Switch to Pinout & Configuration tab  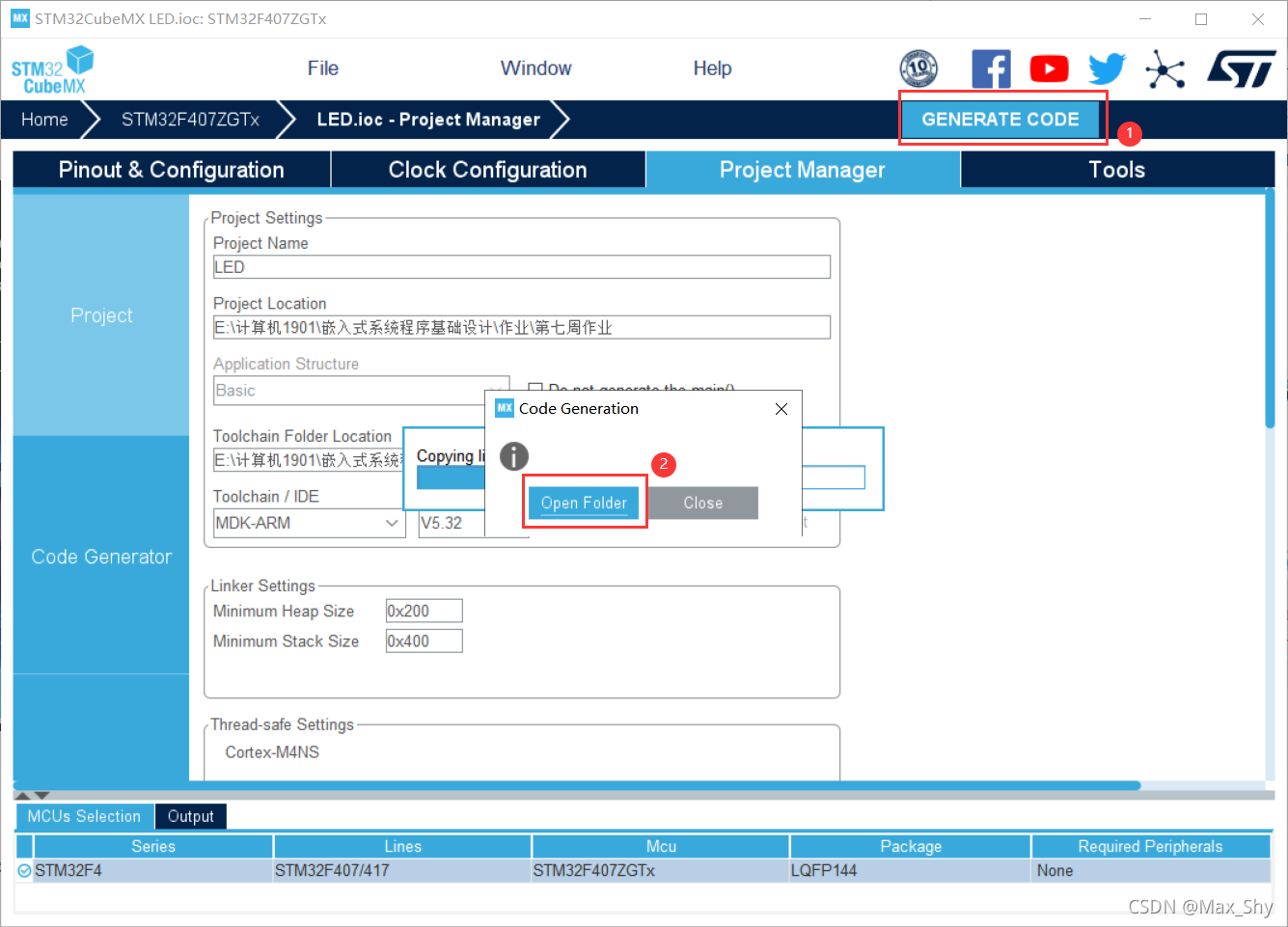172,170
